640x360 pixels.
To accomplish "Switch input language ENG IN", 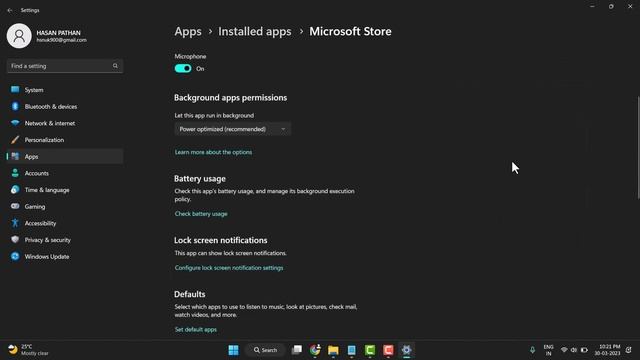I will tap(548, 350).
